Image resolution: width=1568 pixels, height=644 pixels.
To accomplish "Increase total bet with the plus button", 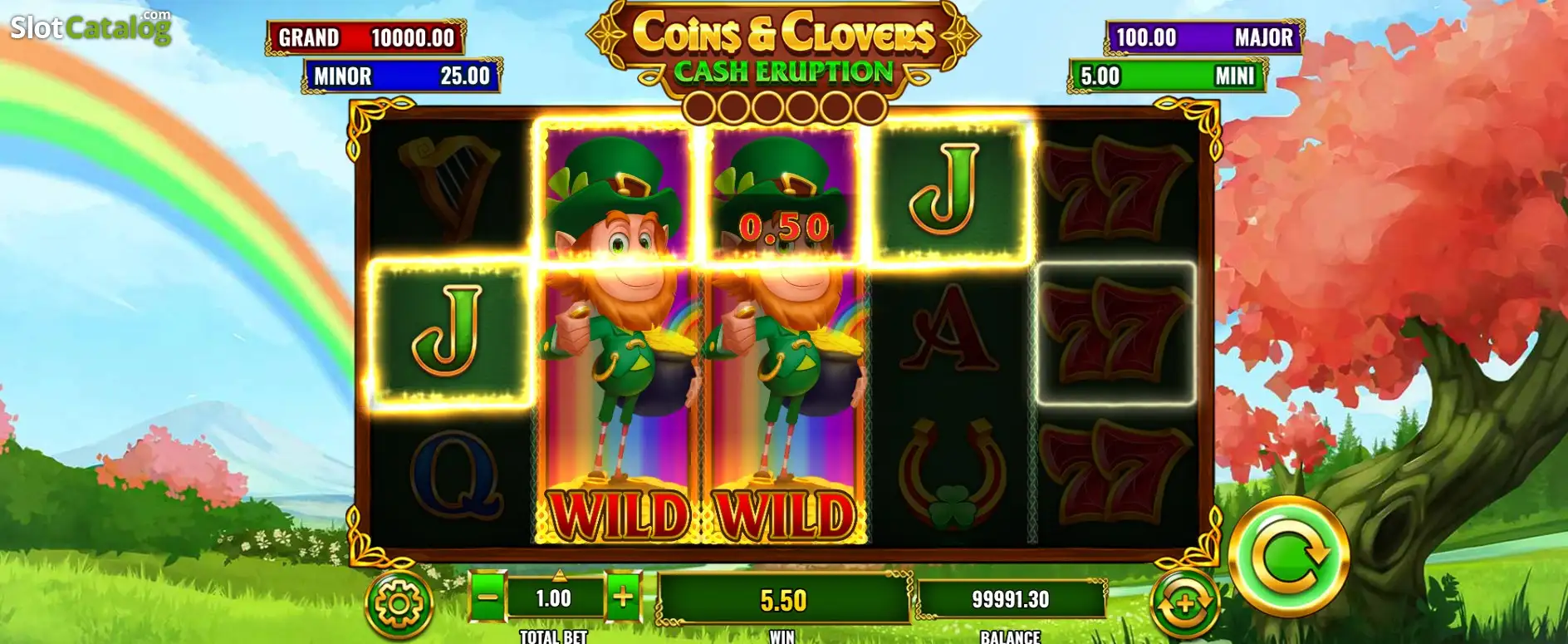I will click(x=623, y=596).
